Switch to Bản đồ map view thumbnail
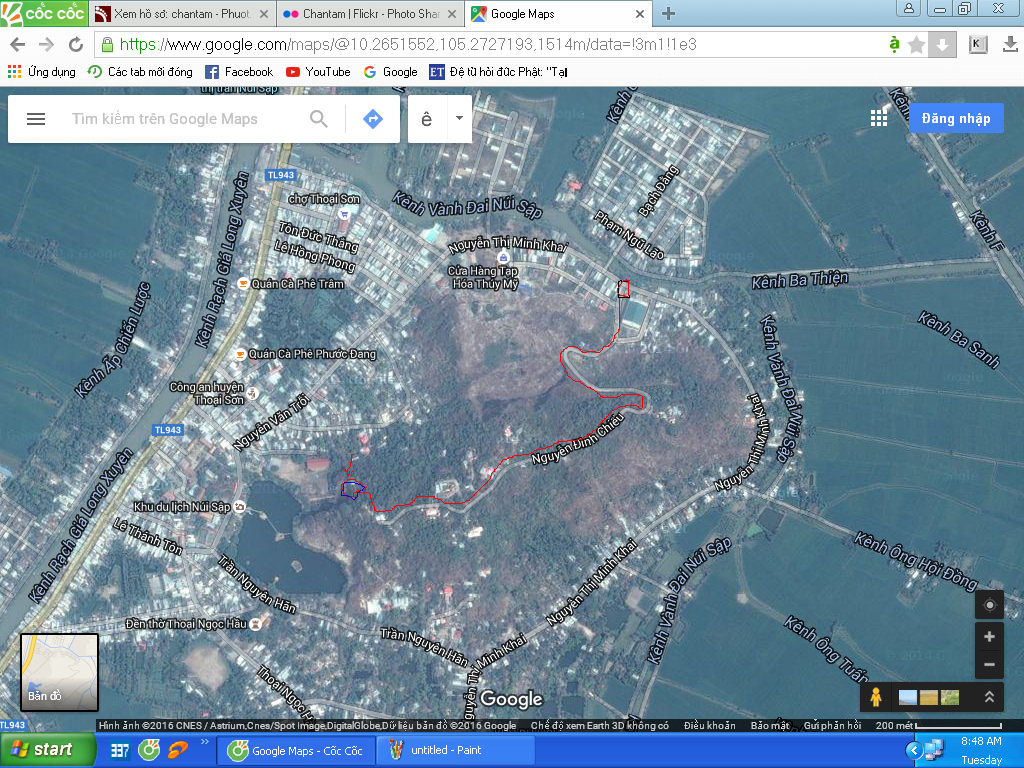This screenshot has height=768, width=1024. (x=59, y=673)
